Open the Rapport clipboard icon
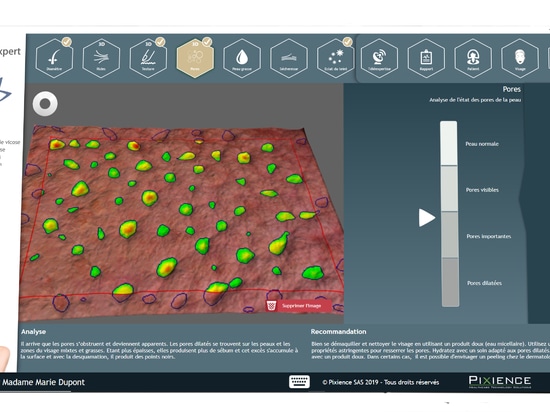 pyautogui.click(x=426, y=59)
